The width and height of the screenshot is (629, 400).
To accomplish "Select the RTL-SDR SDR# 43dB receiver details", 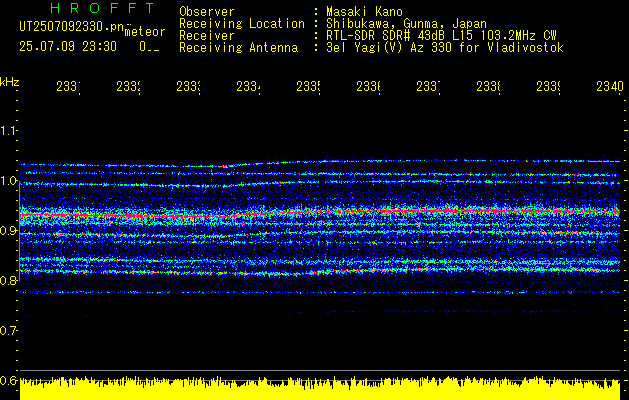I will point(441,36).
